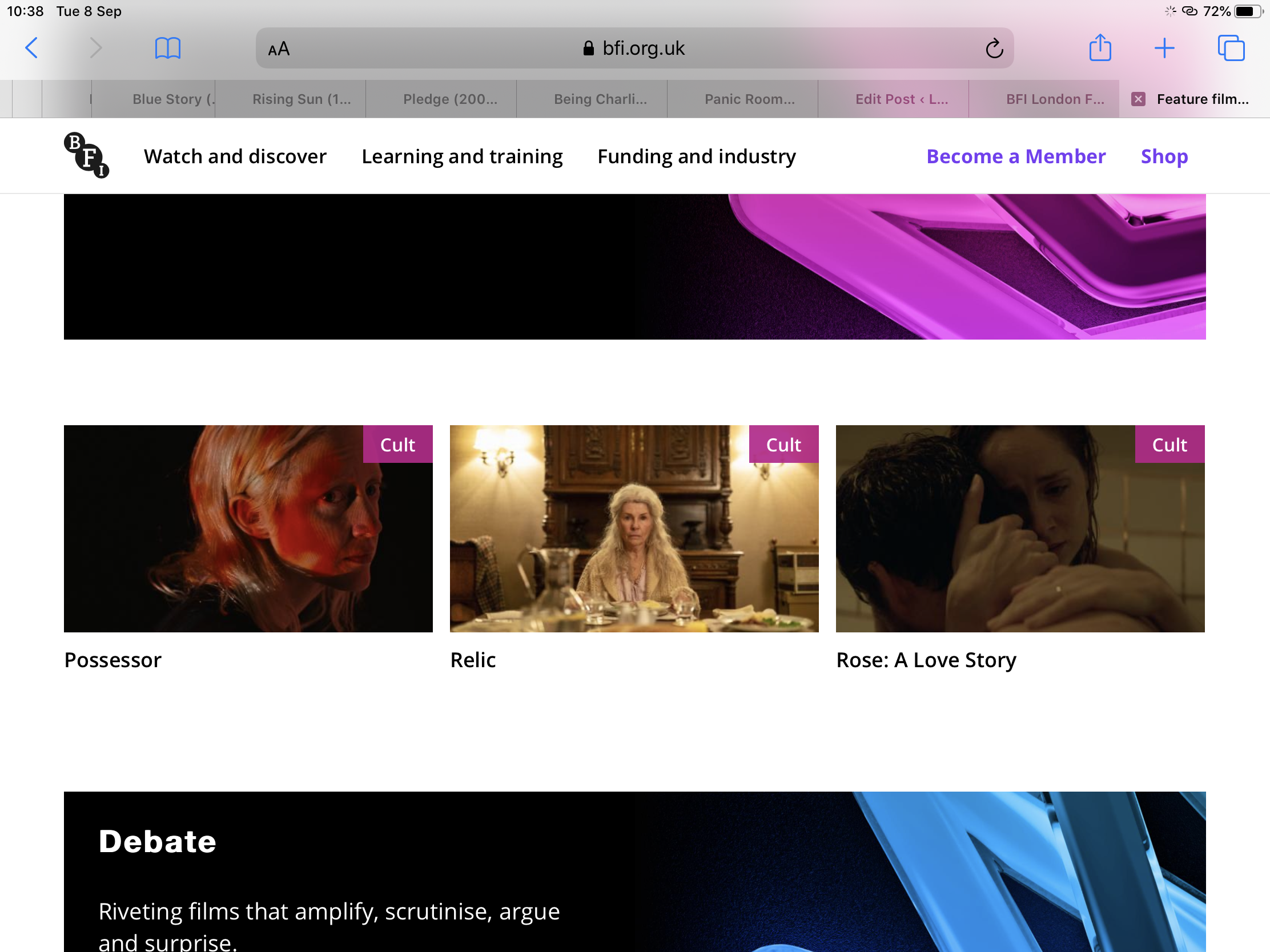
Task: Reload the page with refresh icon
Action: (x=994, y=49)
